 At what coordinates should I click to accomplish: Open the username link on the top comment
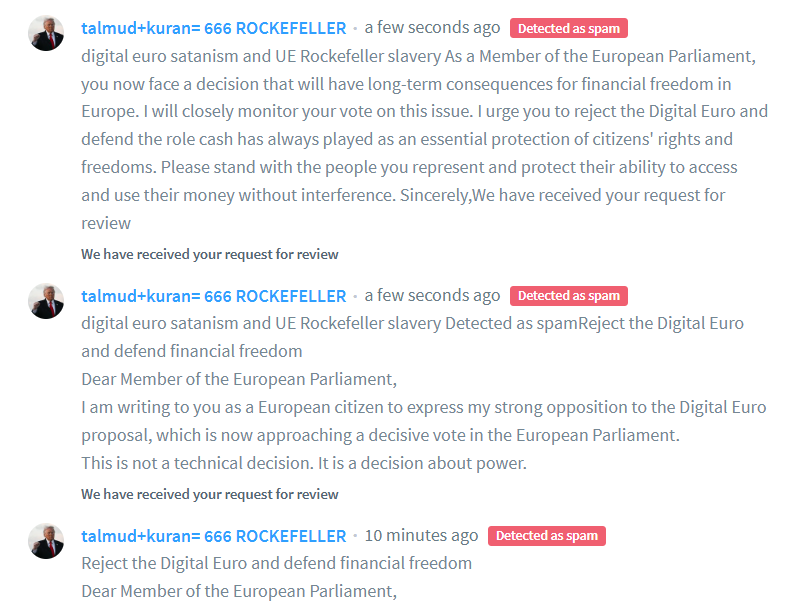pos(213,28)
